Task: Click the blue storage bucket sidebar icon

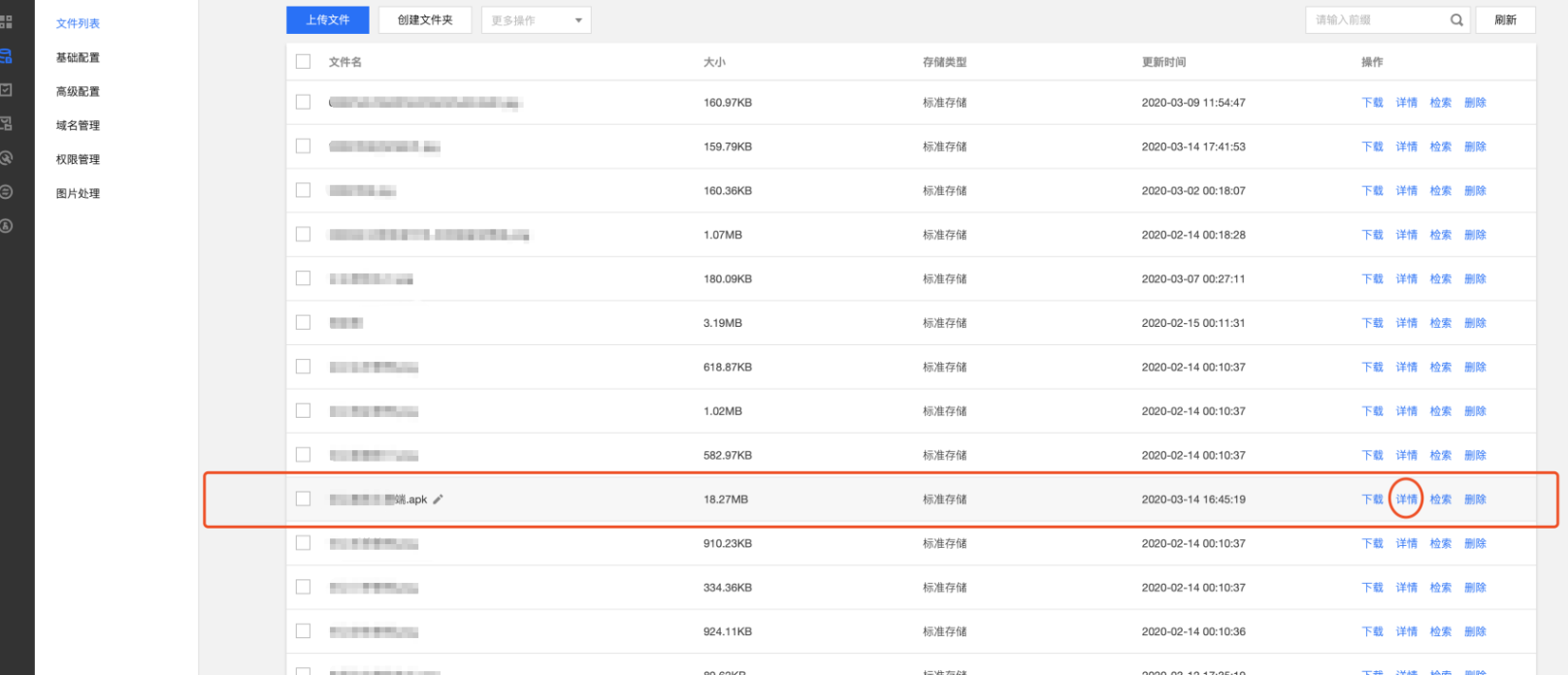Action: click(x=6, y=56)
